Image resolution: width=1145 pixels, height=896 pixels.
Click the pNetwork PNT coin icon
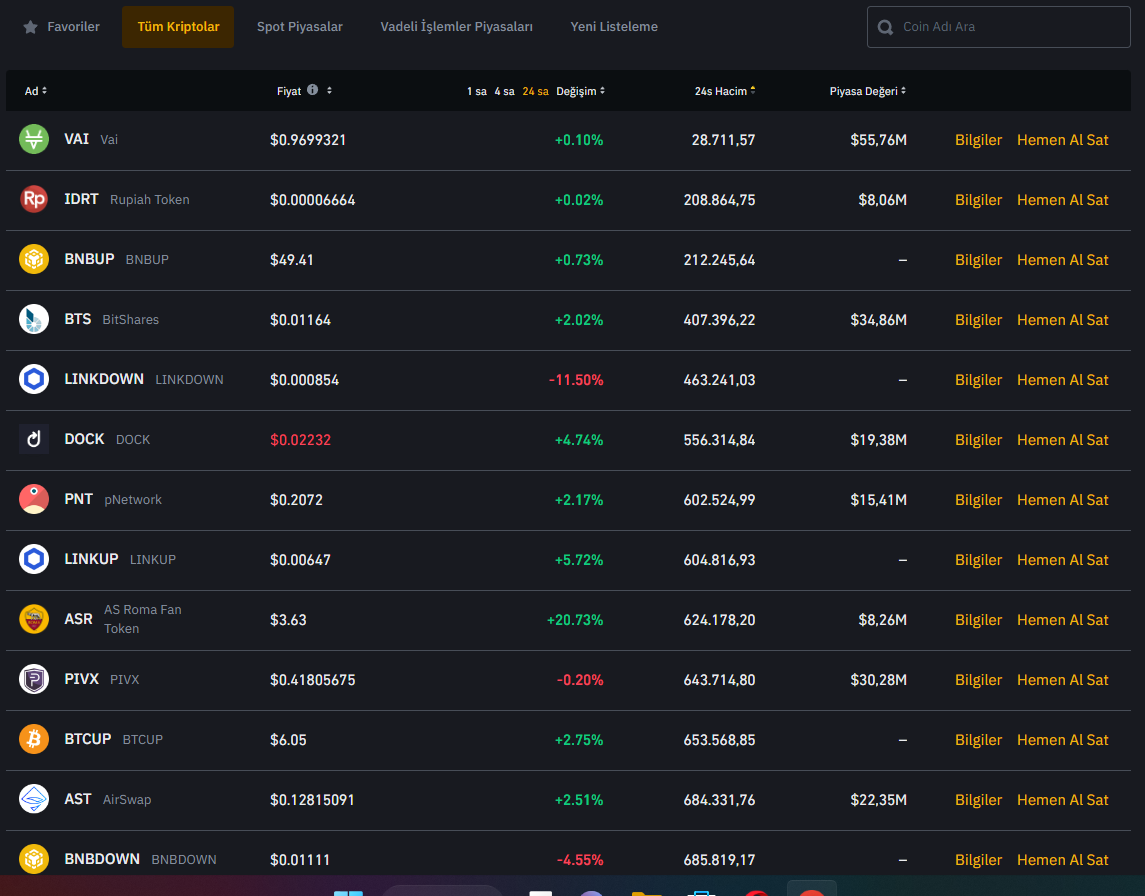point(34,500)
